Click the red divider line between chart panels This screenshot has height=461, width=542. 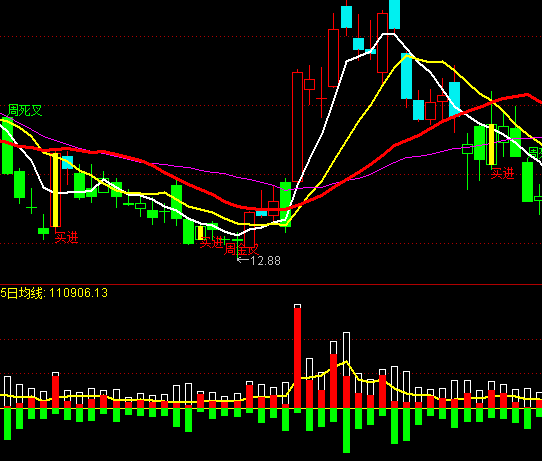point(271,284)
